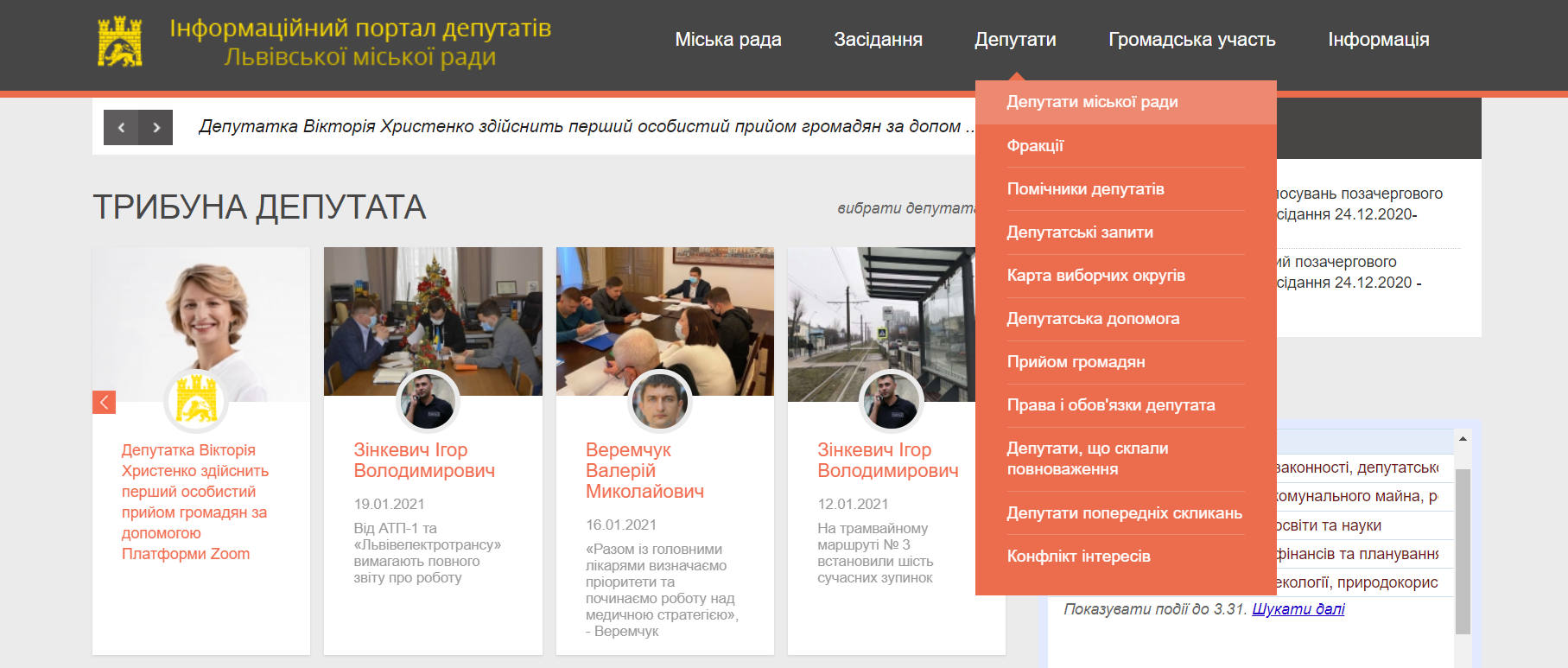
Task: Click the lion crest avatar on Христенко card
Action: 196,399
